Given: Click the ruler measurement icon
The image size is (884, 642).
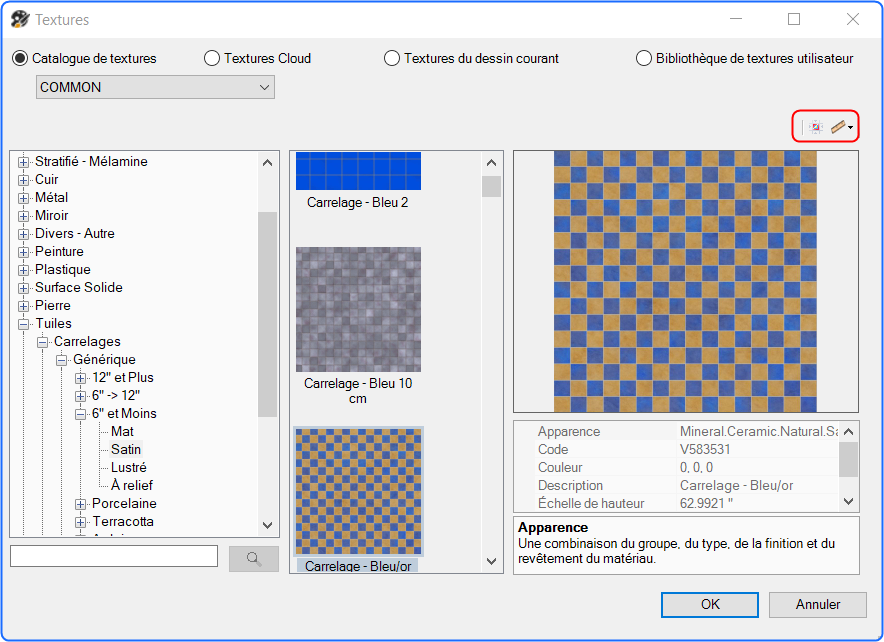Looking at the screenshot, I should pos(838,127).
